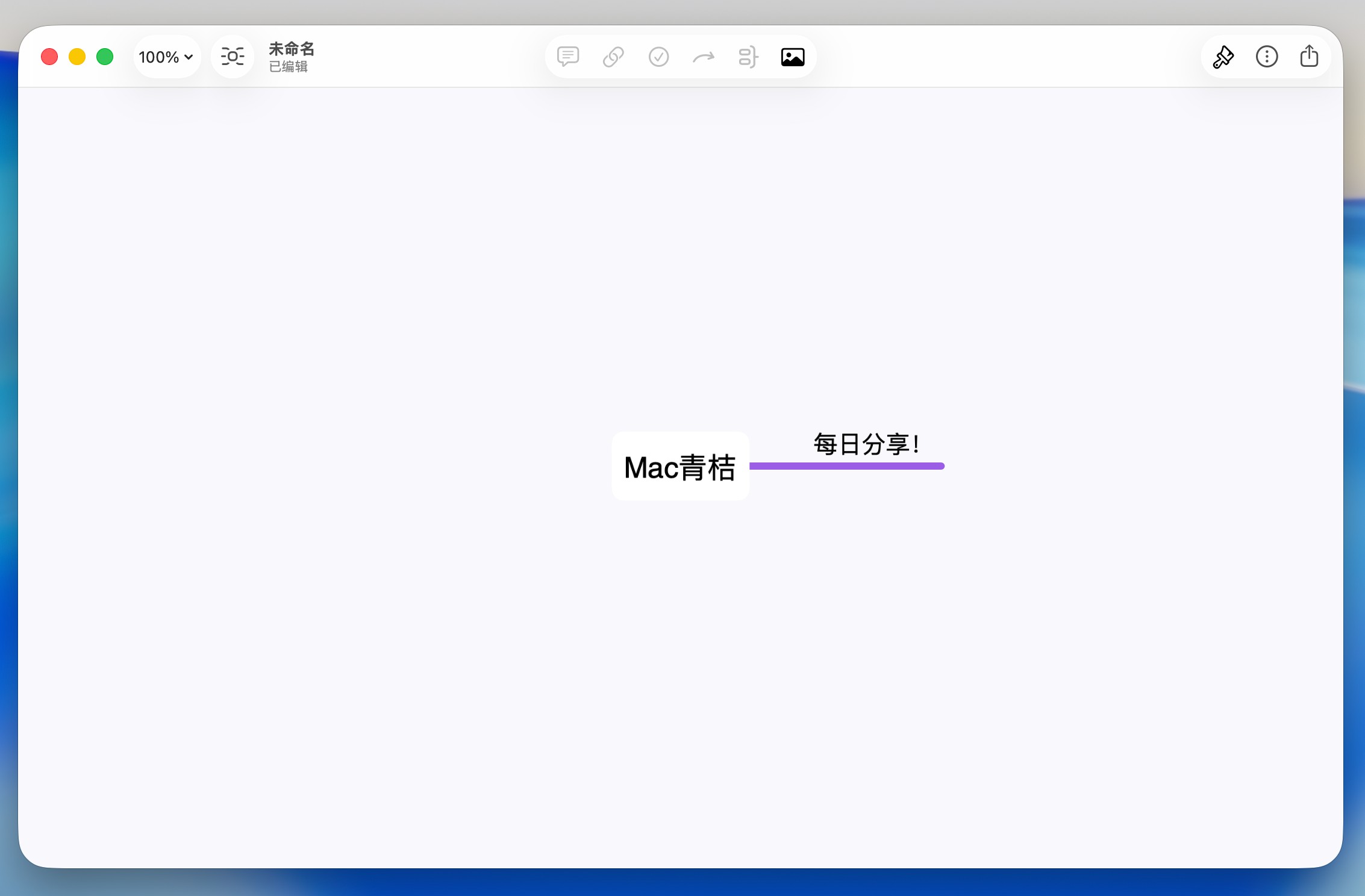Add a connection with the curved arrow icon

703,57
